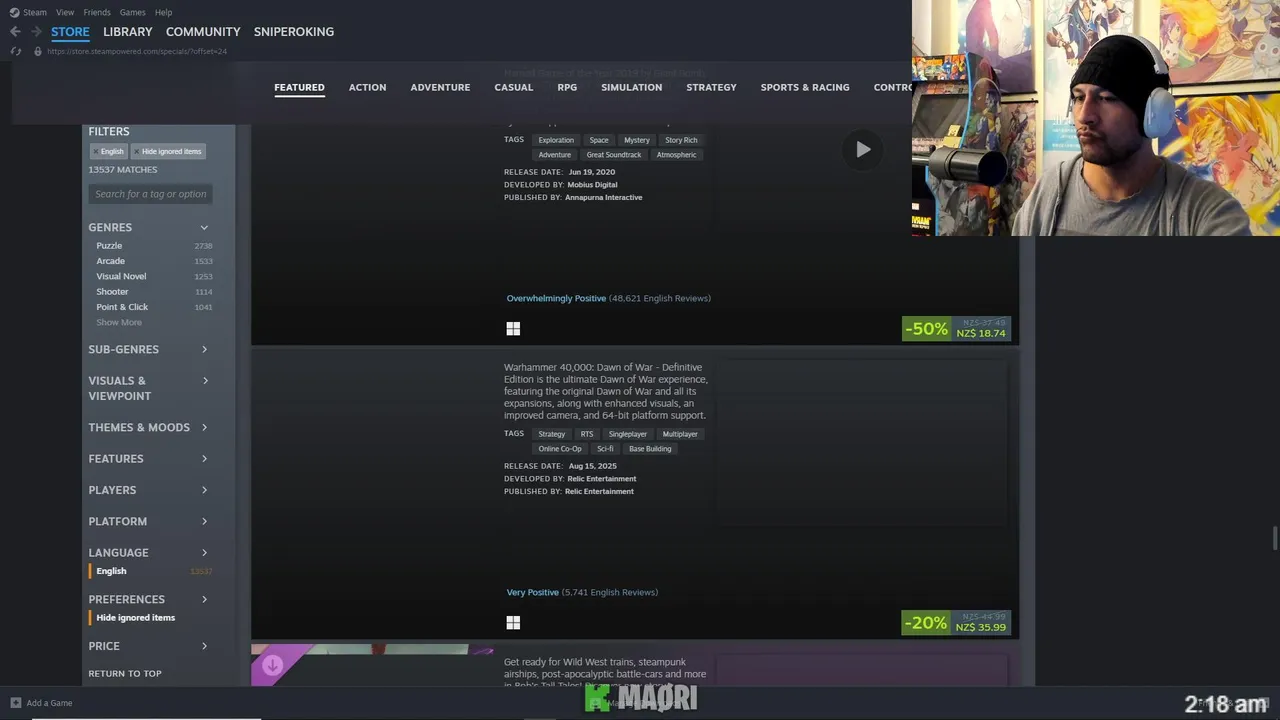1280x720 pixels.
Task: Toggle the PREFERENCES section chevron
Action: click(204, 600)
